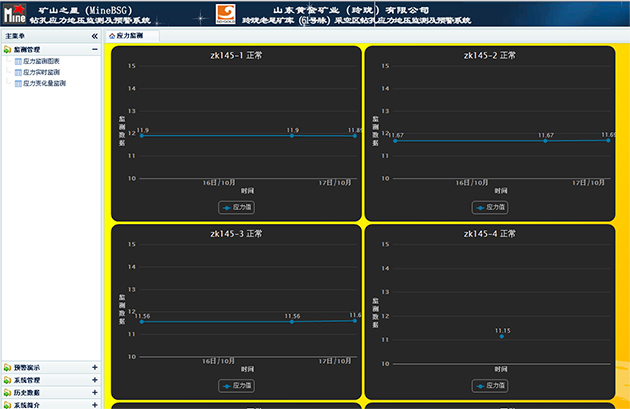Expand the 历史数据 section
This screenshot has height=409, width=630.
[95, 392]
